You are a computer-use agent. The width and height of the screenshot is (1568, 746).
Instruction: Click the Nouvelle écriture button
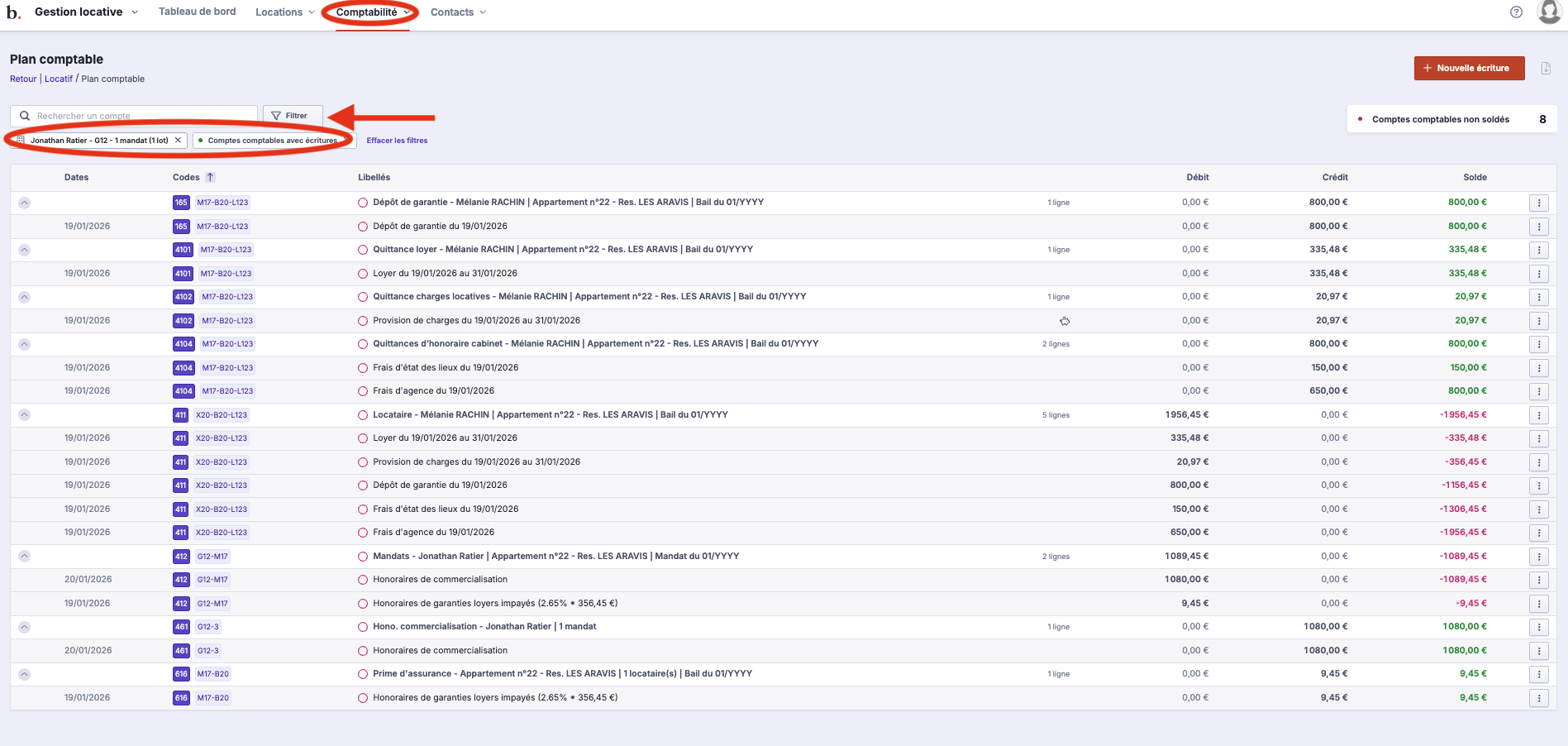coord(1468,69)
